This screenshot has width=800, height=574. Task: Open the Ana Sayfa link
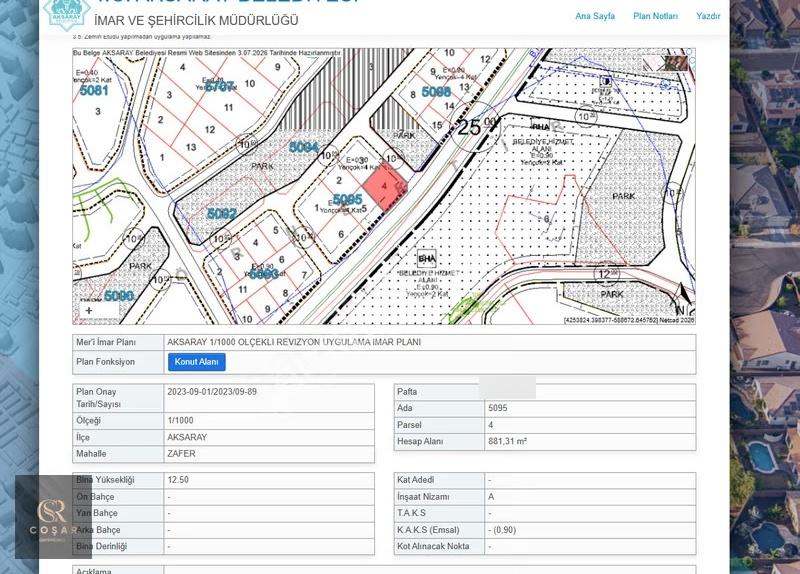click(595, 16)
